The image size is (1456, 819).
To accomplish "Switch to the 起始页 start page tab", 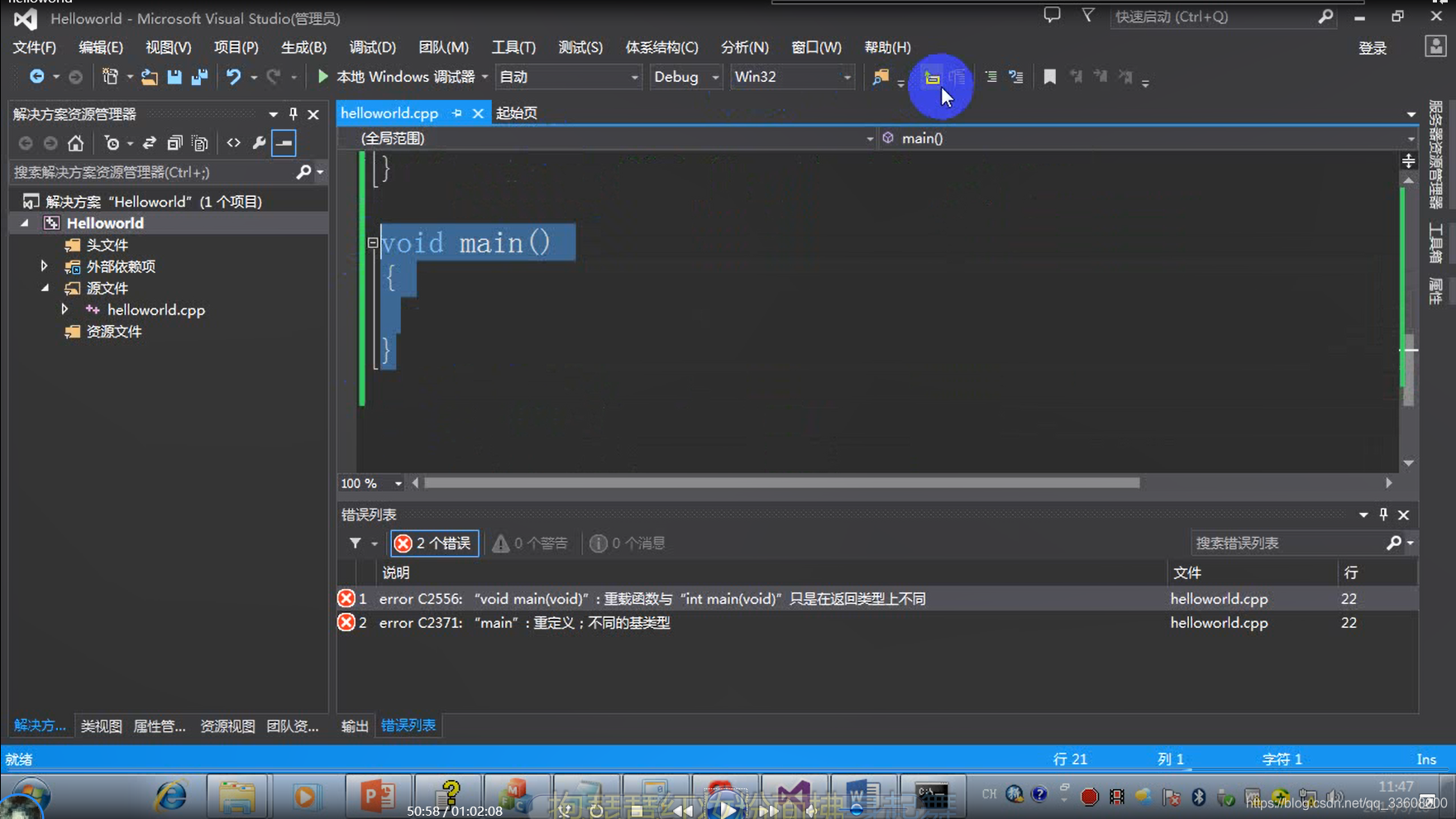I will pos(517,113).
